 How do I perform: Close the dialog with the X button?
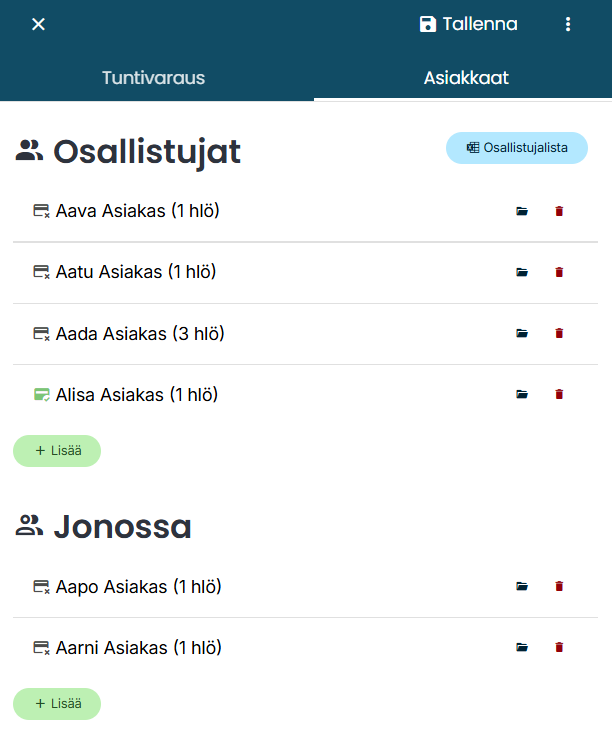[x=38, y=24]
